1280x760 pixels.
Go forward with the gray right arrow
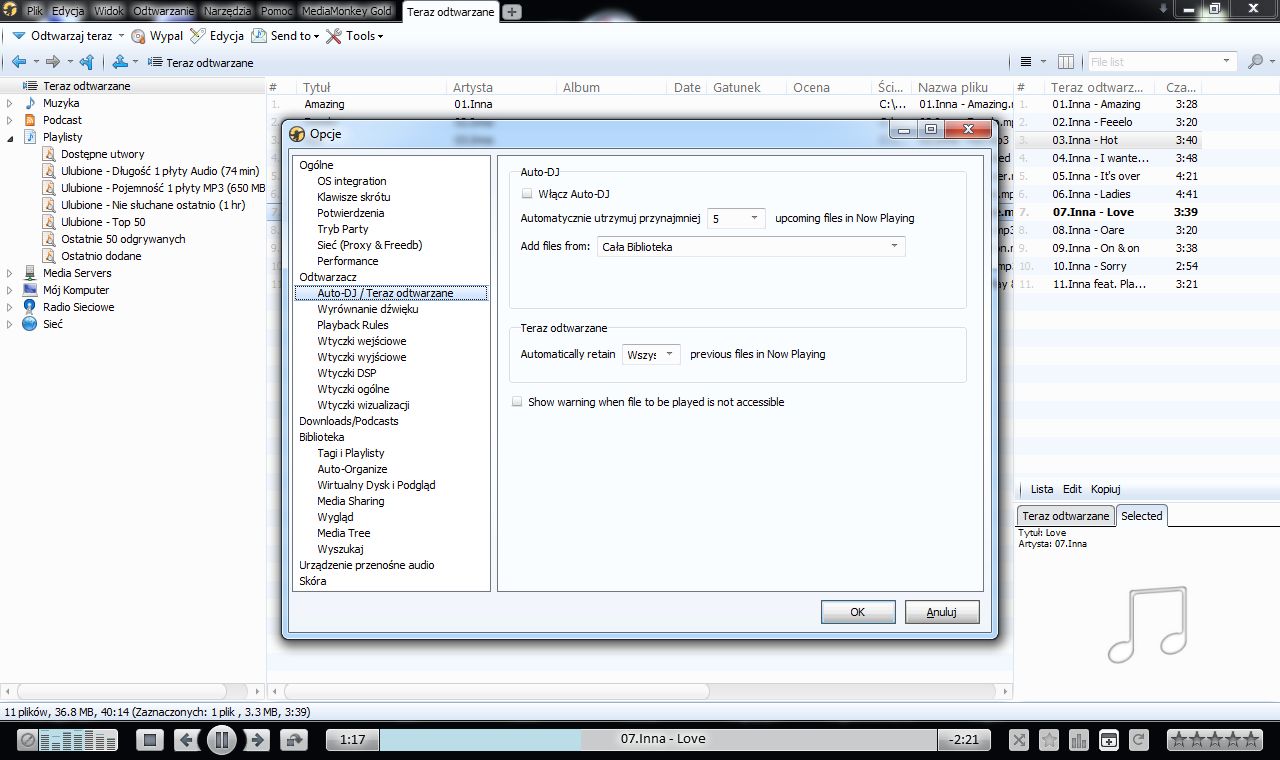click(x=53, y=62)
